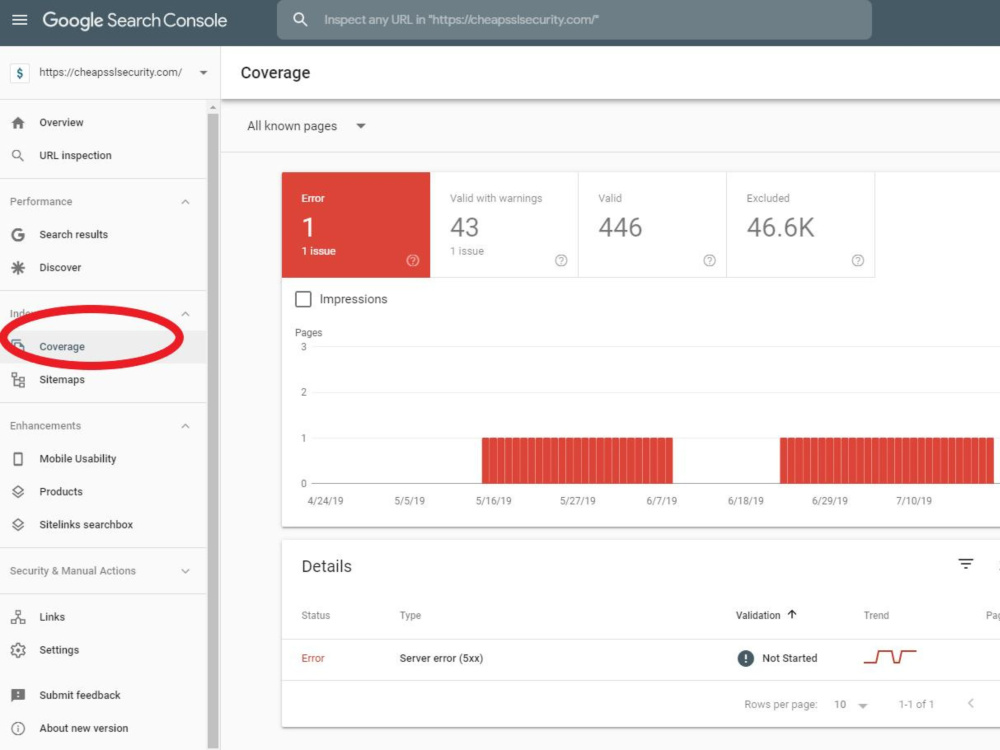Open help icon on the Excluded card
The width and height of the screenshot is (1000, 750).
[x=858, y=260]
